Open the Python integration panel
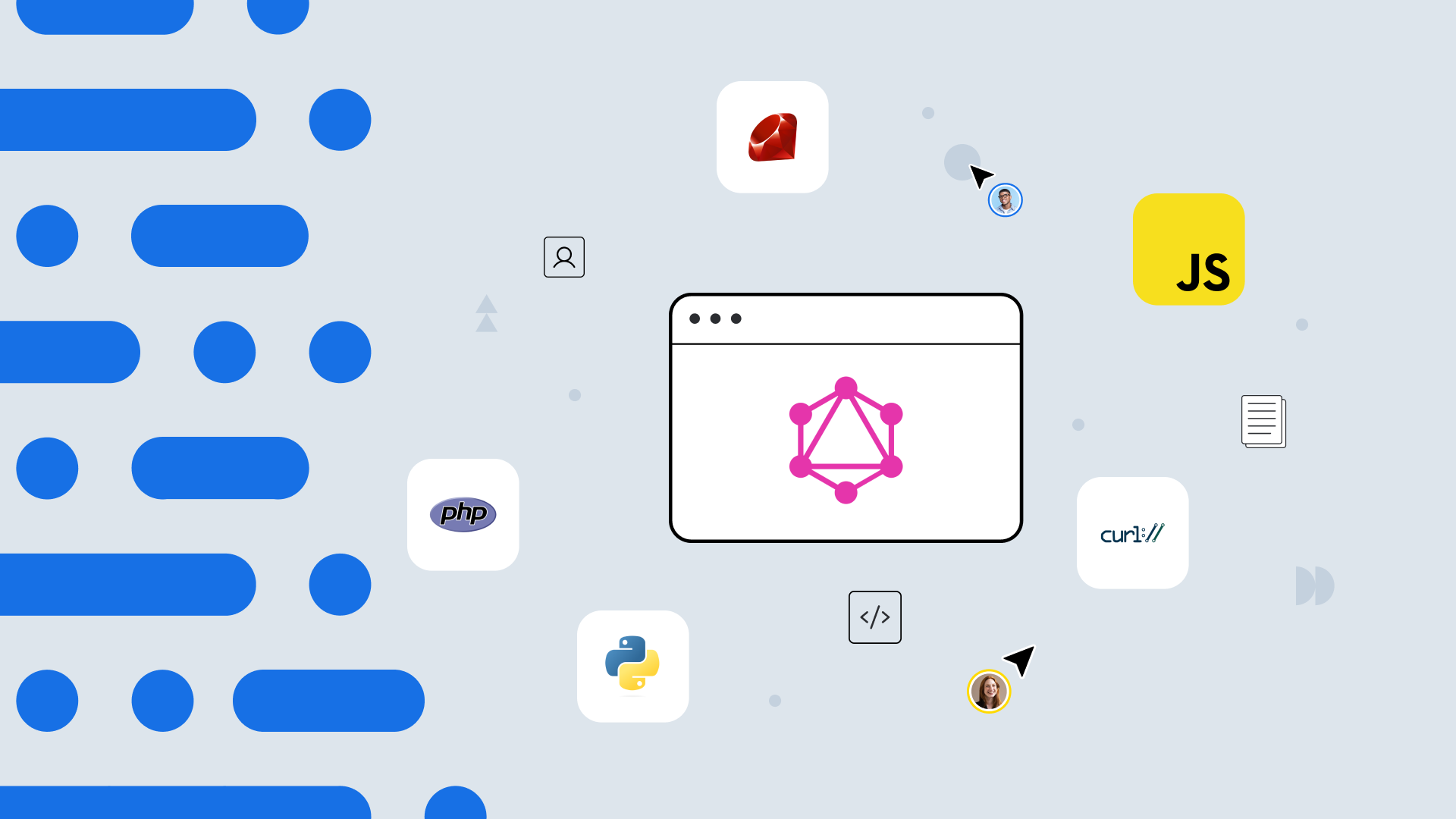Screen dimensions: 1456x819 [x=632, y=665]
